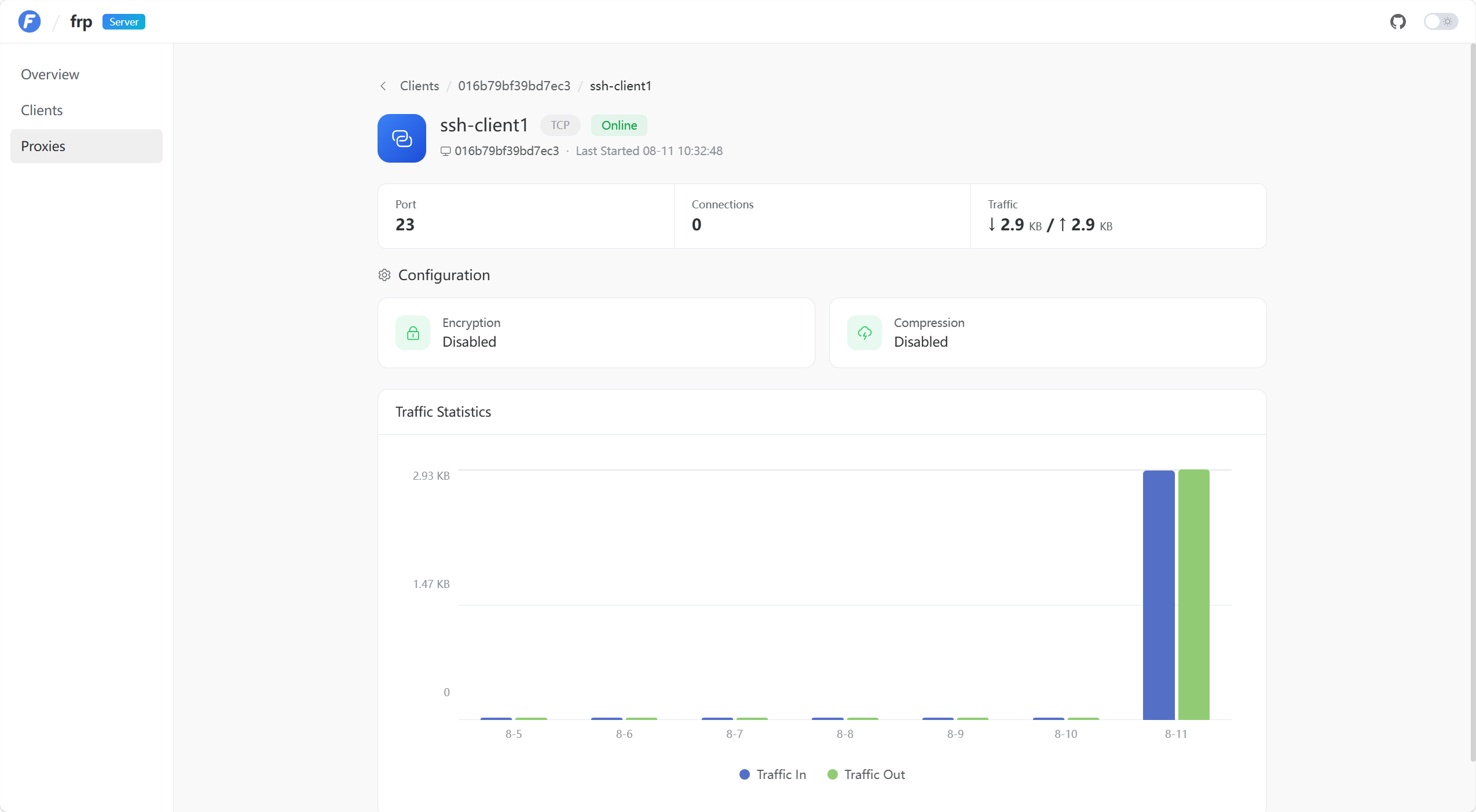Screen dimensions: 1476x812
Task: Toggle the dark mode switch
Action: [x=1441, y=21]
